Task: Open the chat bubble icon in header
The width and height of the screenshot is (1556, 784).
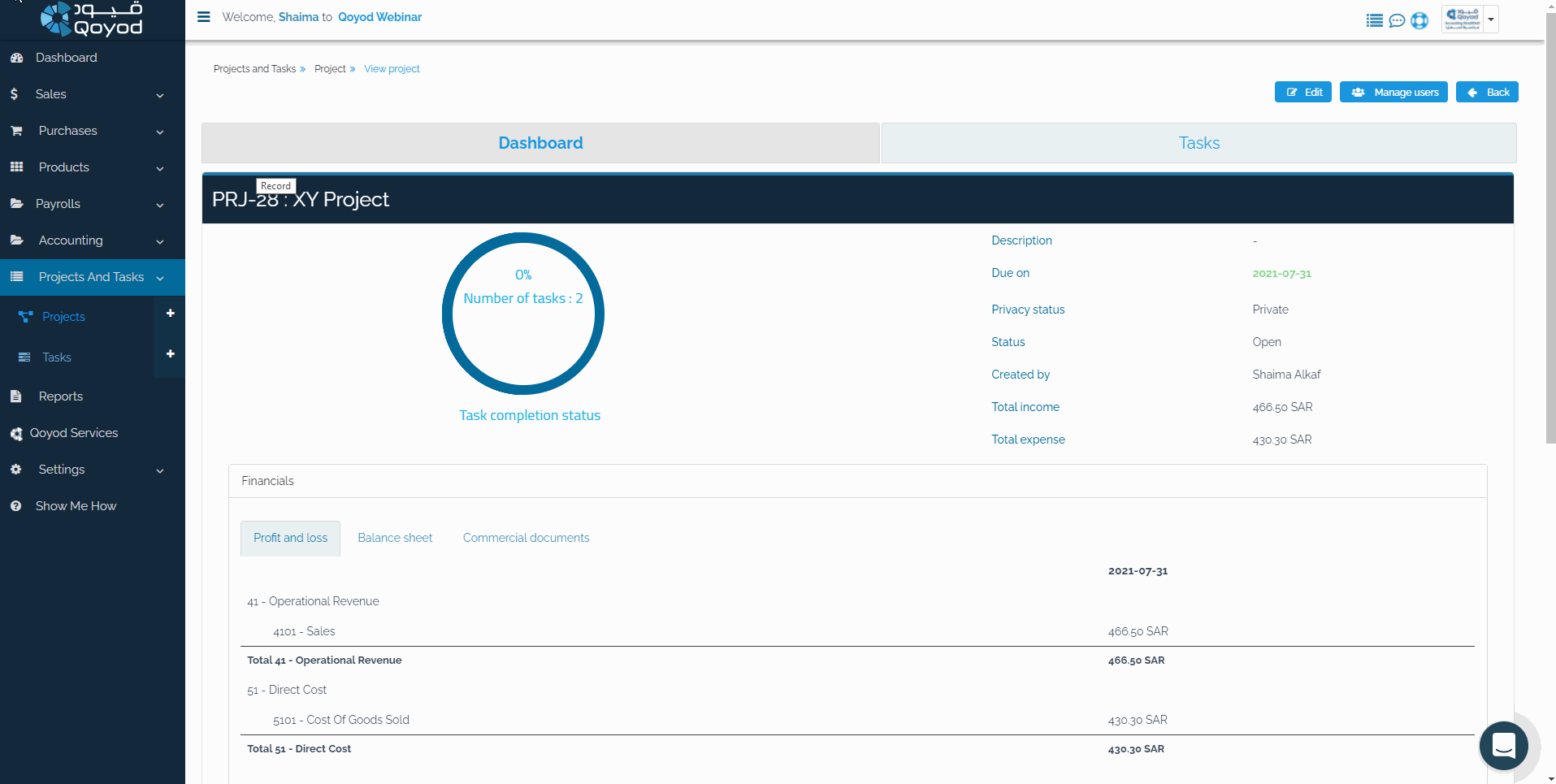Action: (1397, 20)
